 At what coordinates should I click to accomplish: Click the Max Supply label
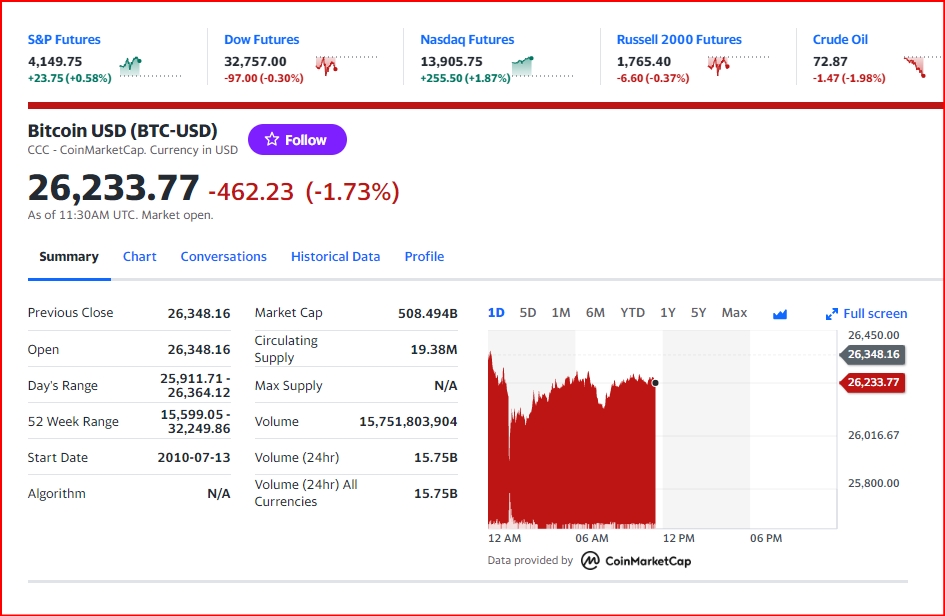(x=288, y=386)
